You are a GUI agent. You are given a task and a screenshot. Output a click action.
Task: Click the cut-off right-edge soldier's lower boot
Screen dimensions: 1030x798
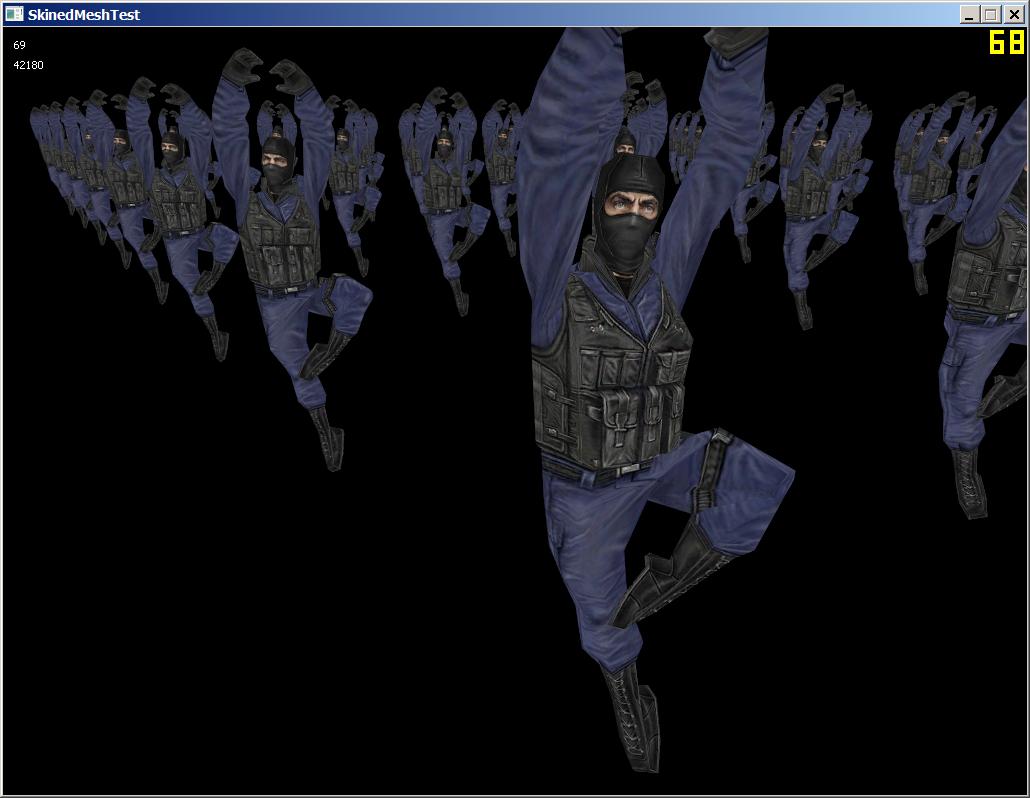pyautogui.click(x=968, y=482)
